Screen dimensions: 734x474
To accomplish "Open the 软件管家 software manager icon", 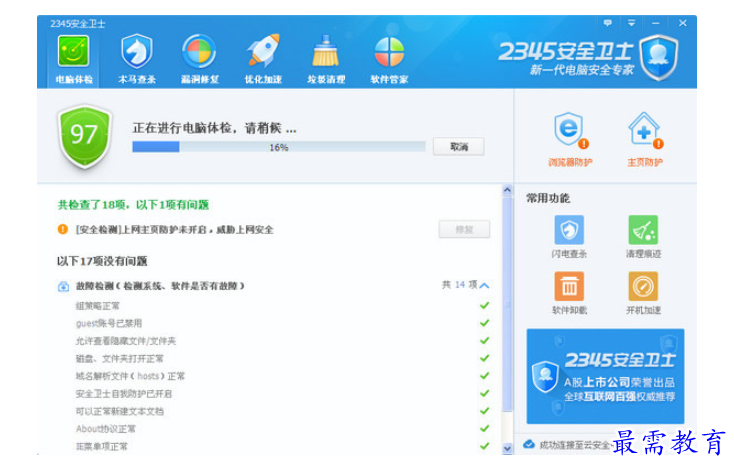I will (x=389, y=51).
